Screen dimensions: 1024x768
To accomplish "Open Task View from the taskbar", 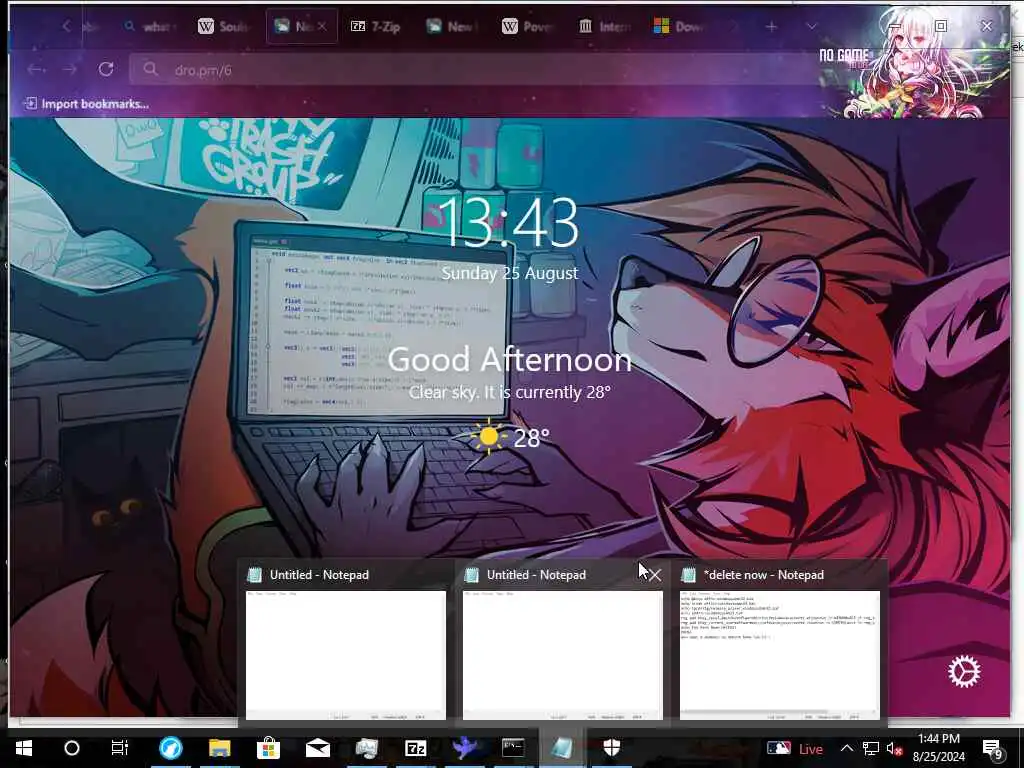I will point(120,748).
